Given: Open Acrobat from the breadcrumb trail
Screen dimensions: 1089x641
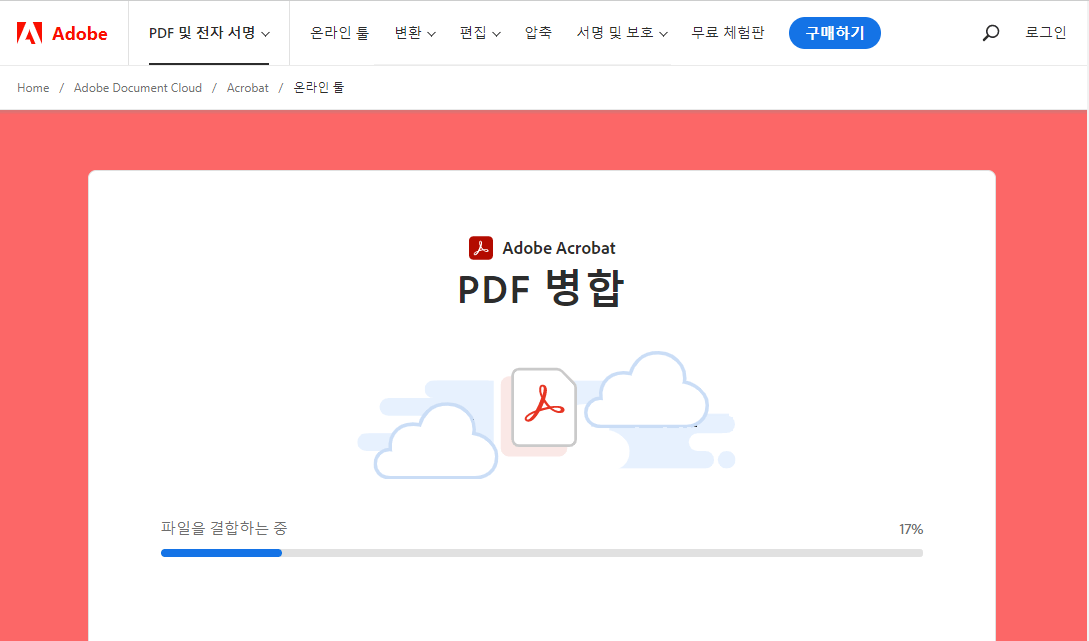Looking at the screenshot, I should tap(247, 87).
